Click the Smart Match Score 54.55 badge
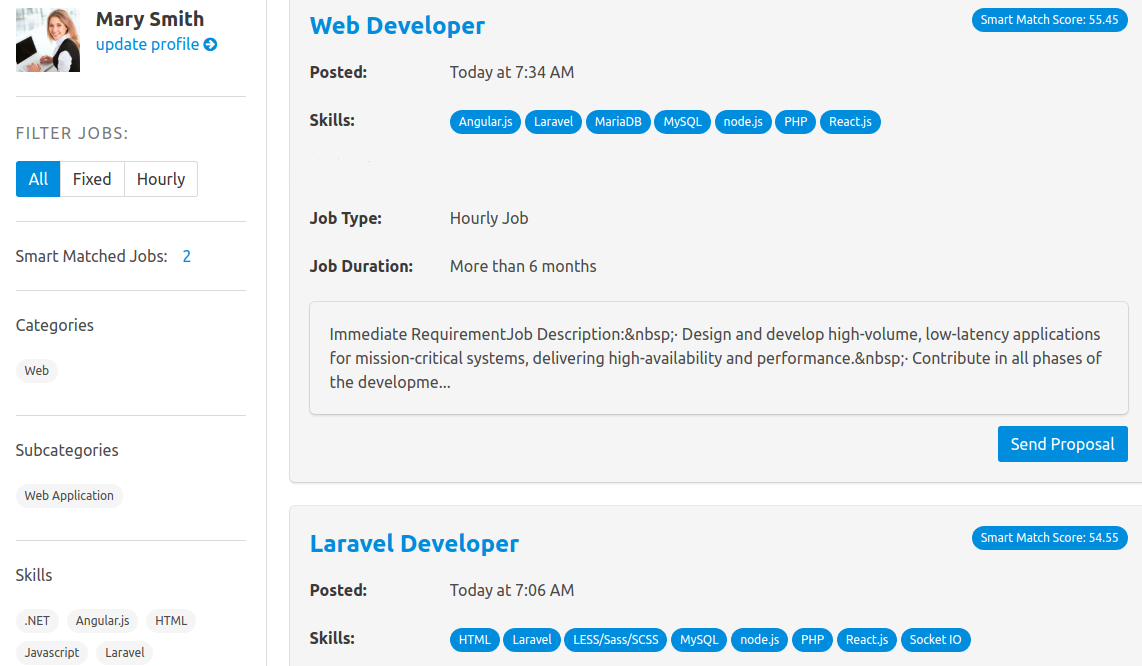The height and width of the screenshot is (666, 1142). click(x=1049, y=538)
